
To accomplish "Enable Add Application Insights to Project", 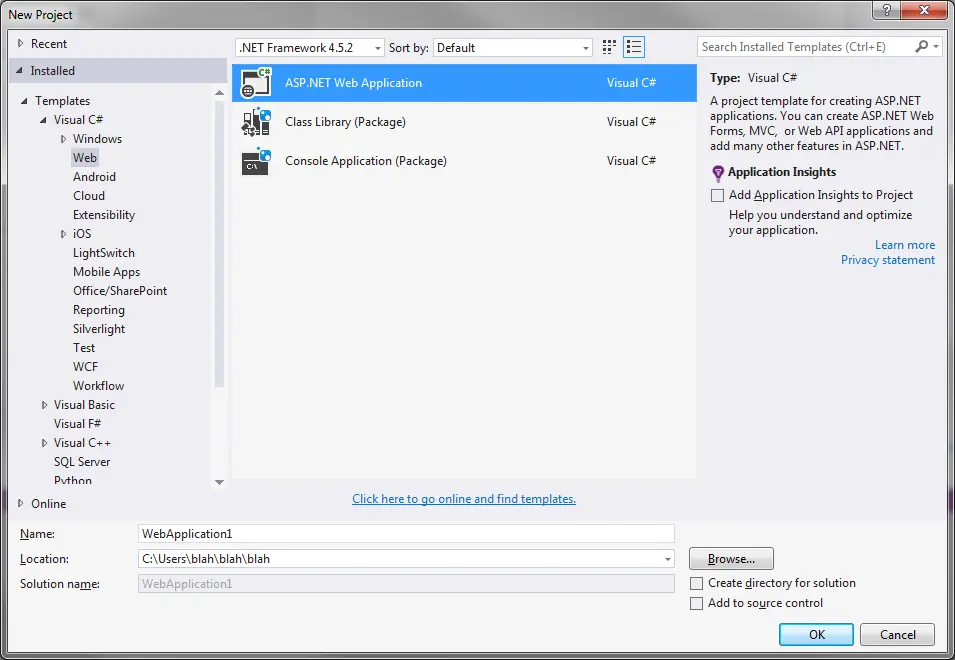I will point(717,195).
